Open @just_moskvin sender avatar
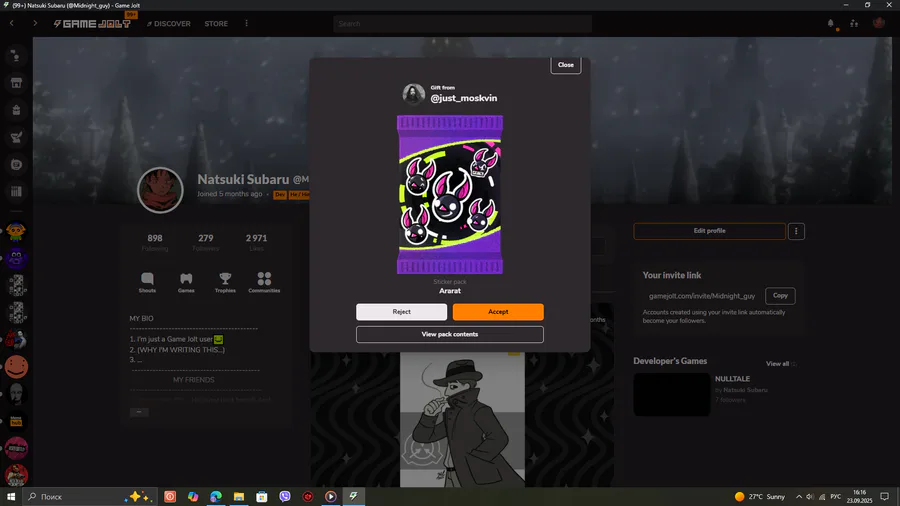The width and height of the screenshot is (900, 506). (413, 94)
